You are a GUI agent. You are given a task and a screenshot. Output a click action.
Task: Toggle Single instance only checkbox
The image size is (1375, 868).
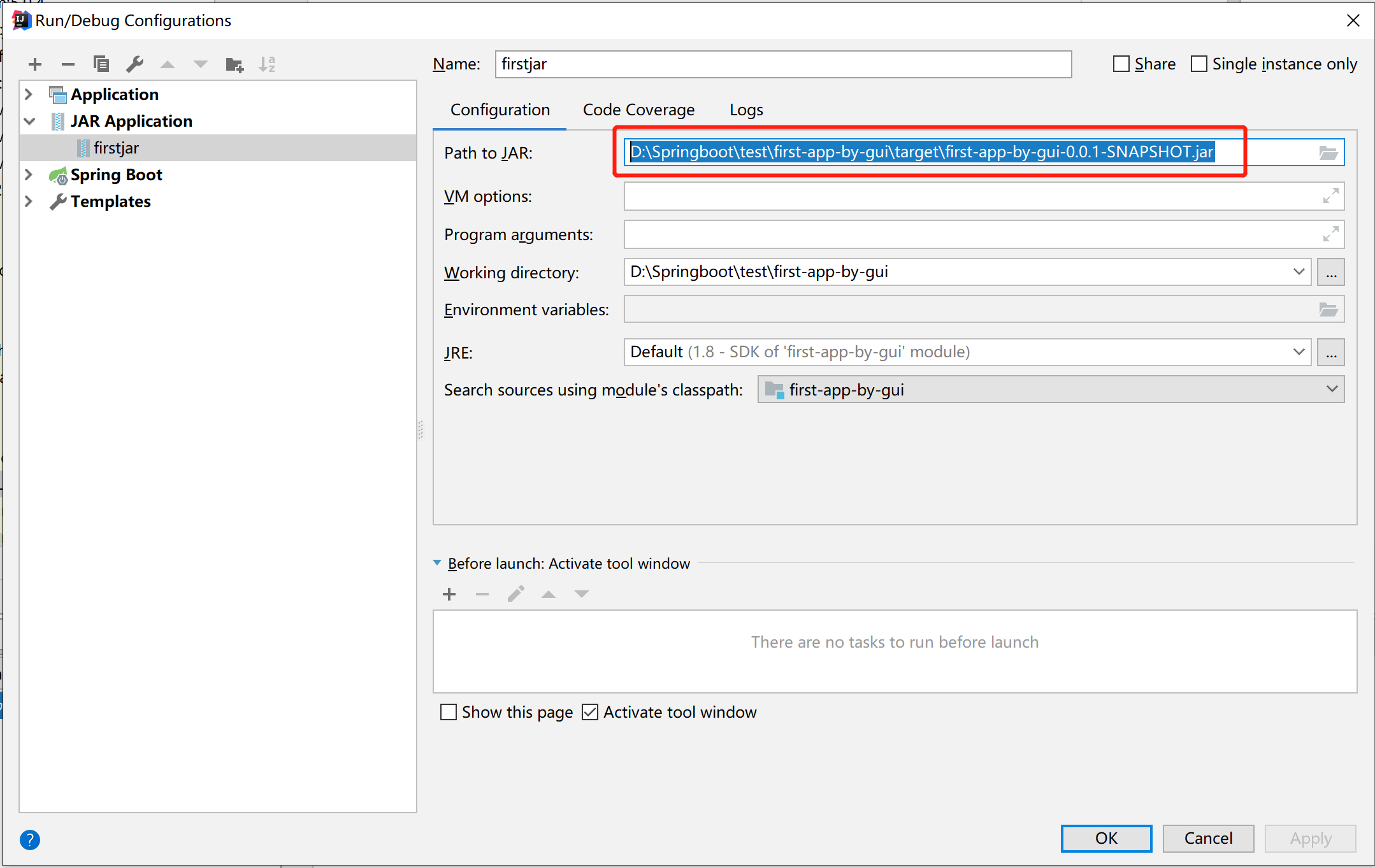(1199, 64)
